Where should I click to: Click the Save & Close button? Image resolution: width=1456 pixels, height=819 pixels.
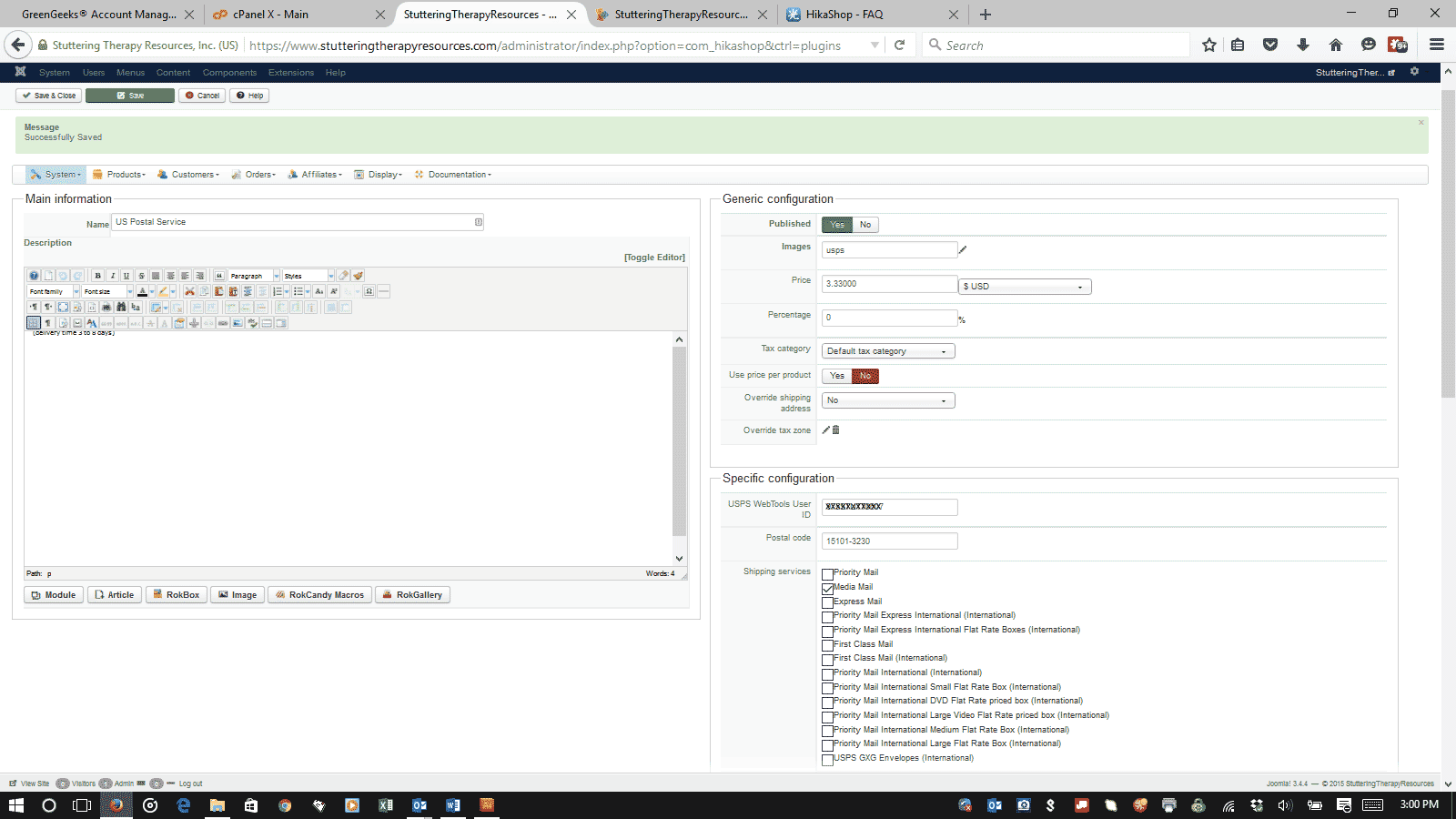tap(49, 96)
